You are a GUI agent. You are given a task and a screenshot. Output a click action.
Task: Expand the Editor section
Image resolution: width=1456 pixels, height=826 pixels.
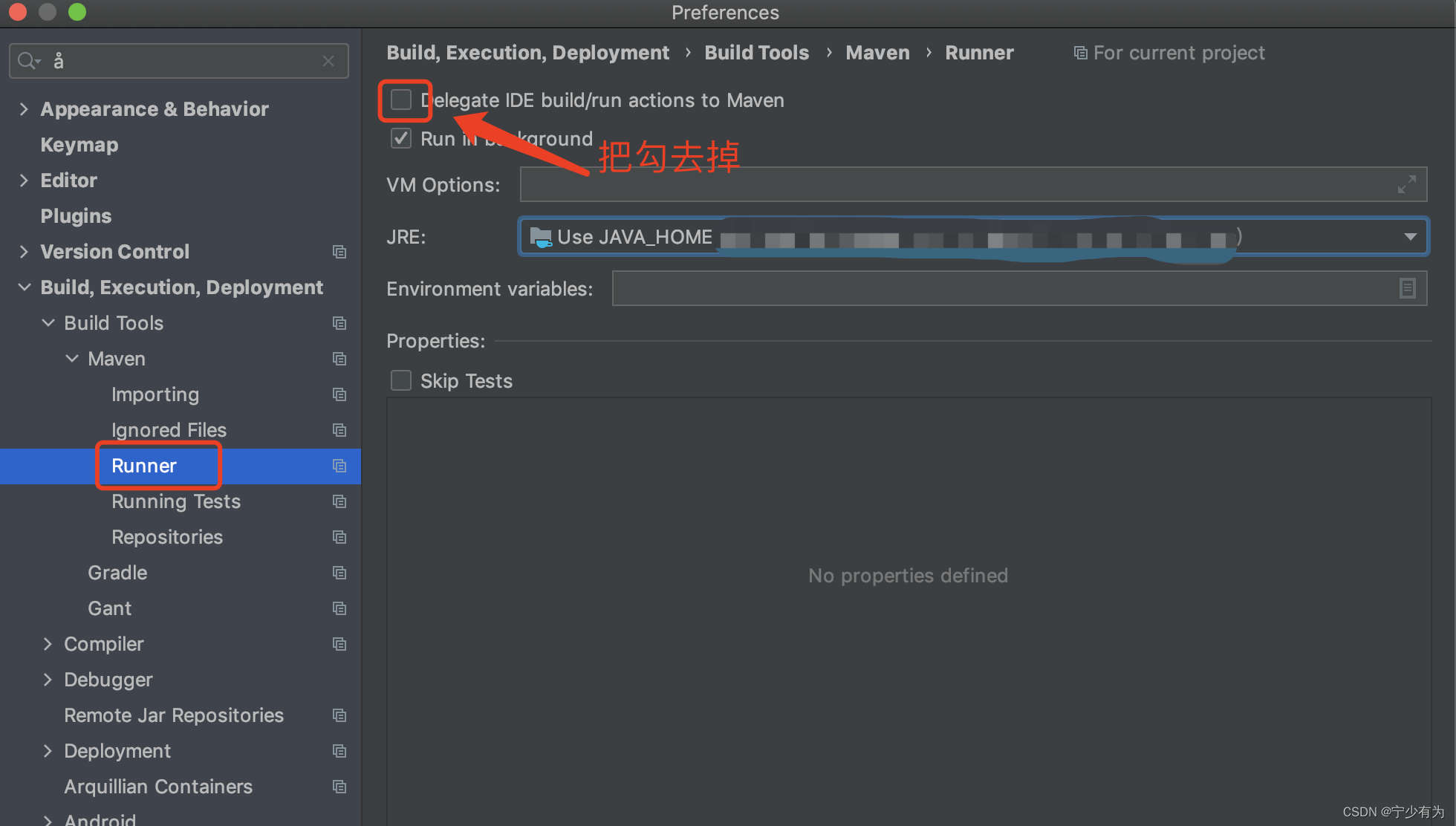[24, 180]
